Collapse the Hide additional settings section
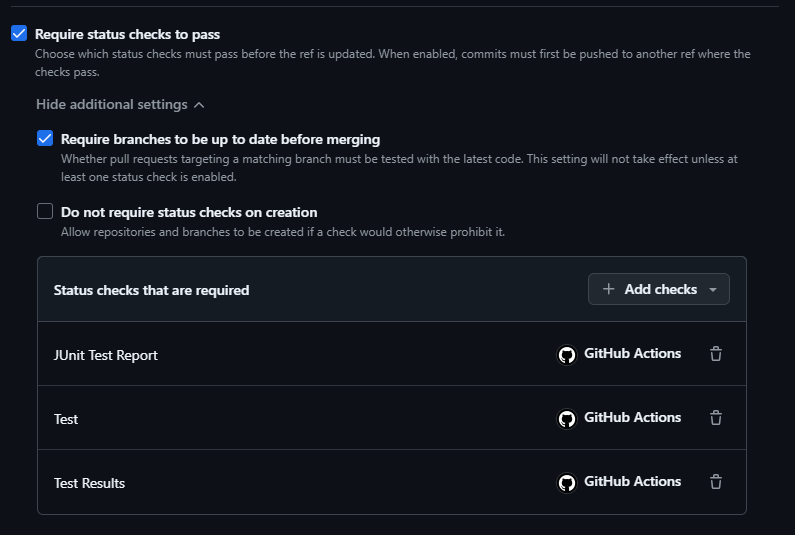 click(112, 105)
